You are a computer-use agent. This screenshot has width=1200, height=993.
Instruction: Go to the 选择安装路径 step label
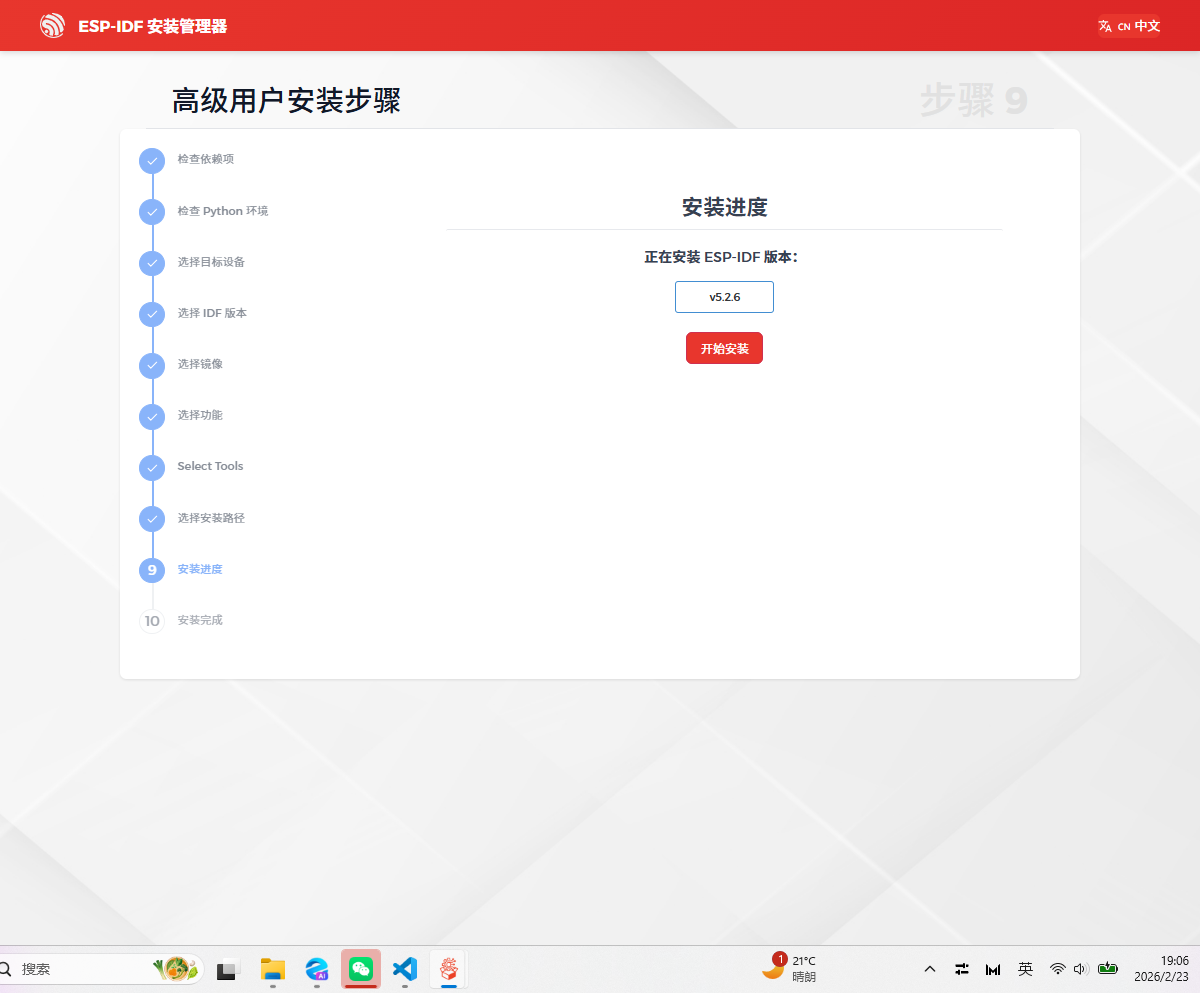click(211, 518)
